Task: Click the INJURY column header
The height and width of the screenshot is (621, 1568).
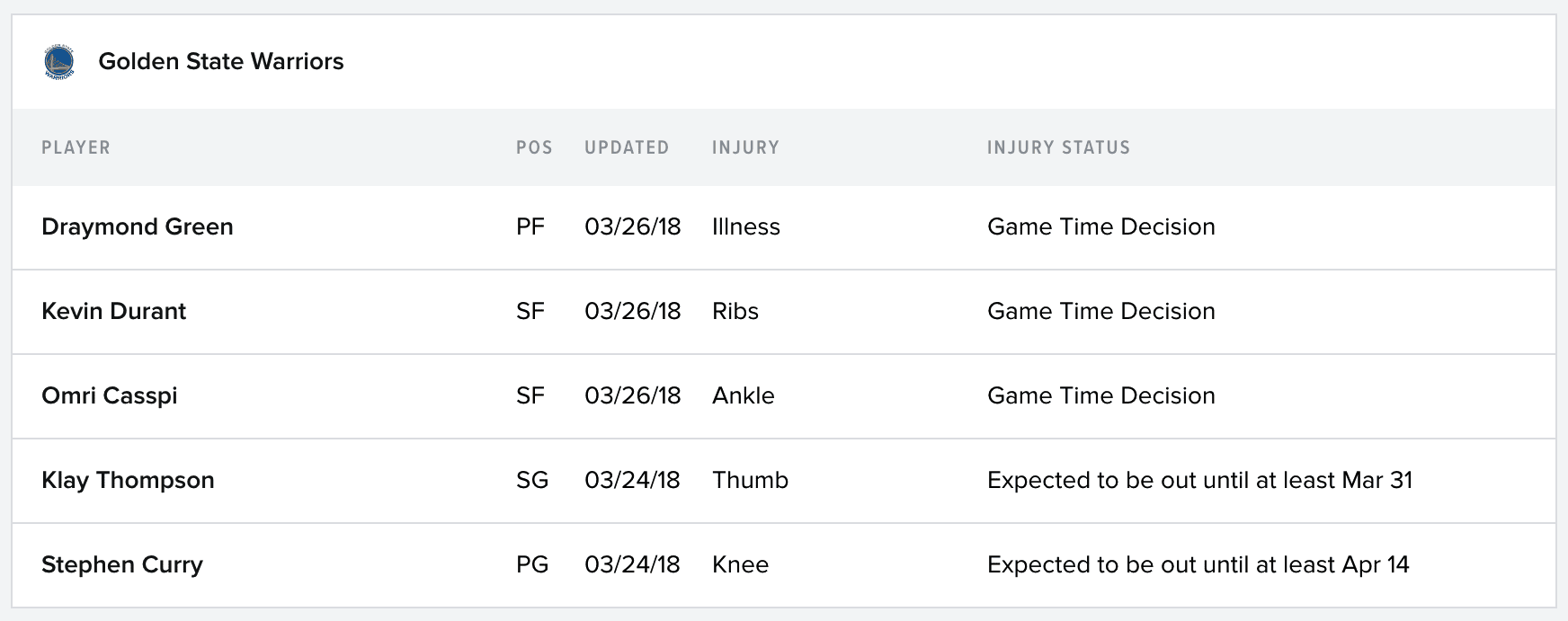Action: tap(745, 147)
